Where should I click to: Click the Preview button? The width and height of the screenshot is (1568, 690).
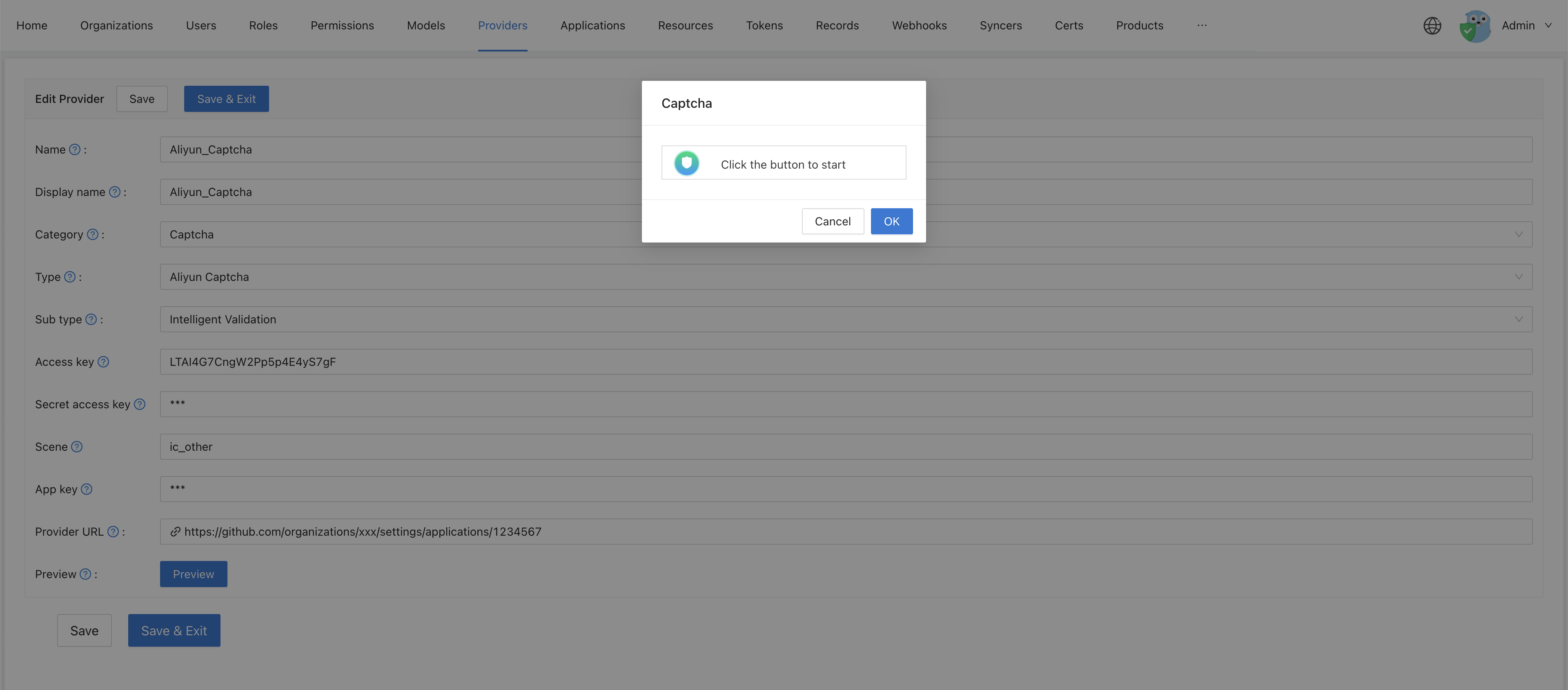[193, 574]
